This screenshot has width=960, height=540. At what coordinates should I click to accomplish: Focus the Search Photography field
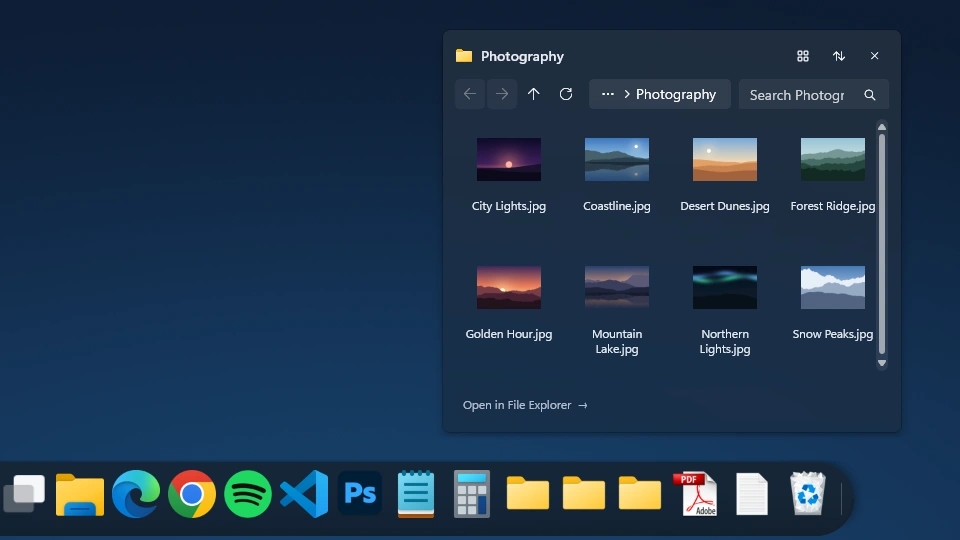tap(814, 94)
